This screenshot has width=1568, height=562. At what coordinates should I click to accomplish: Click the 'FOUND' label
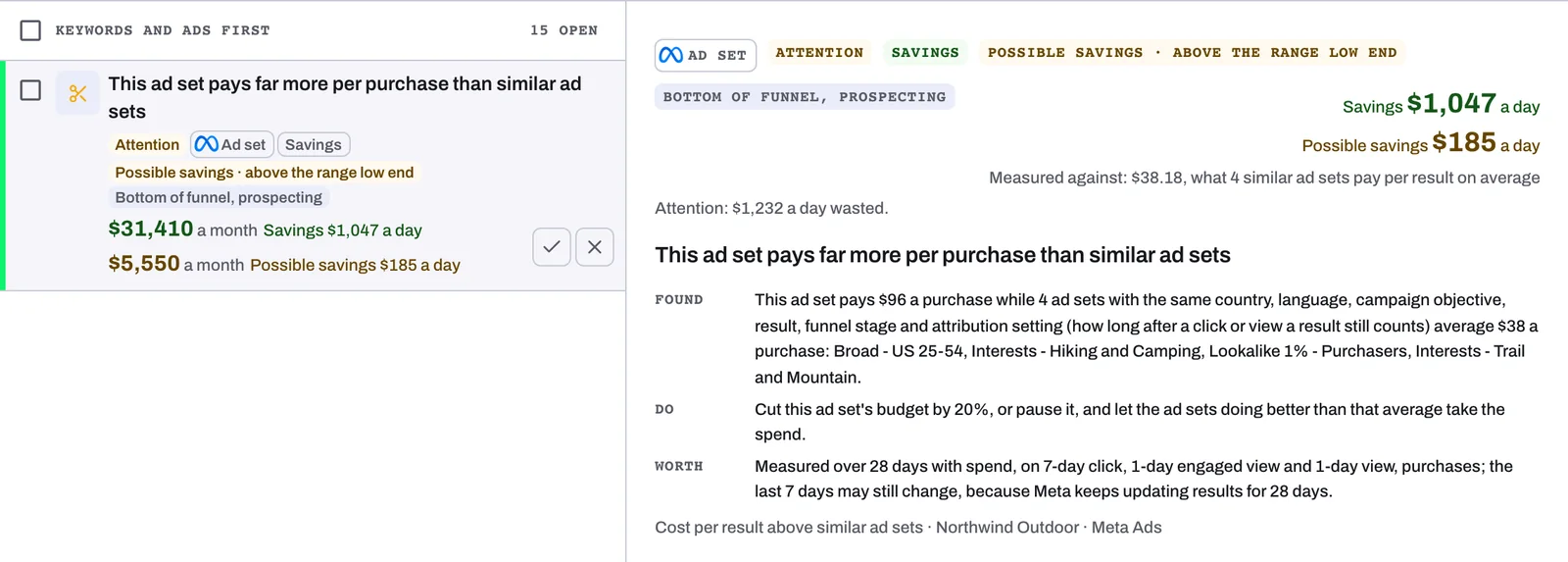point(679,300)
